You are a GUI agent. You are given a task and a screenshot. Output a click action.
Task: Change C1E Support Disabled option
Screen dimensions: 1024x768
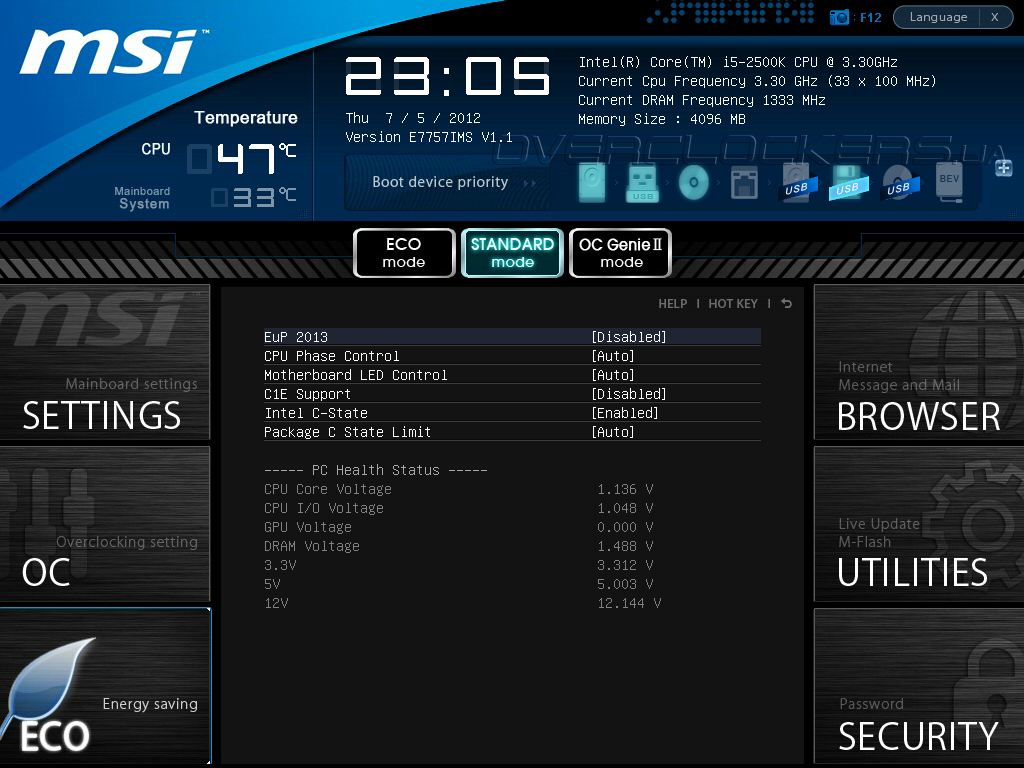point(629,394)
